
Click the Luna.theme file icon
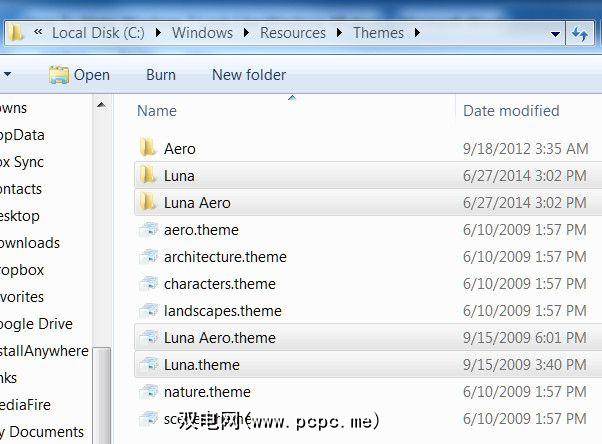point(149,365)
